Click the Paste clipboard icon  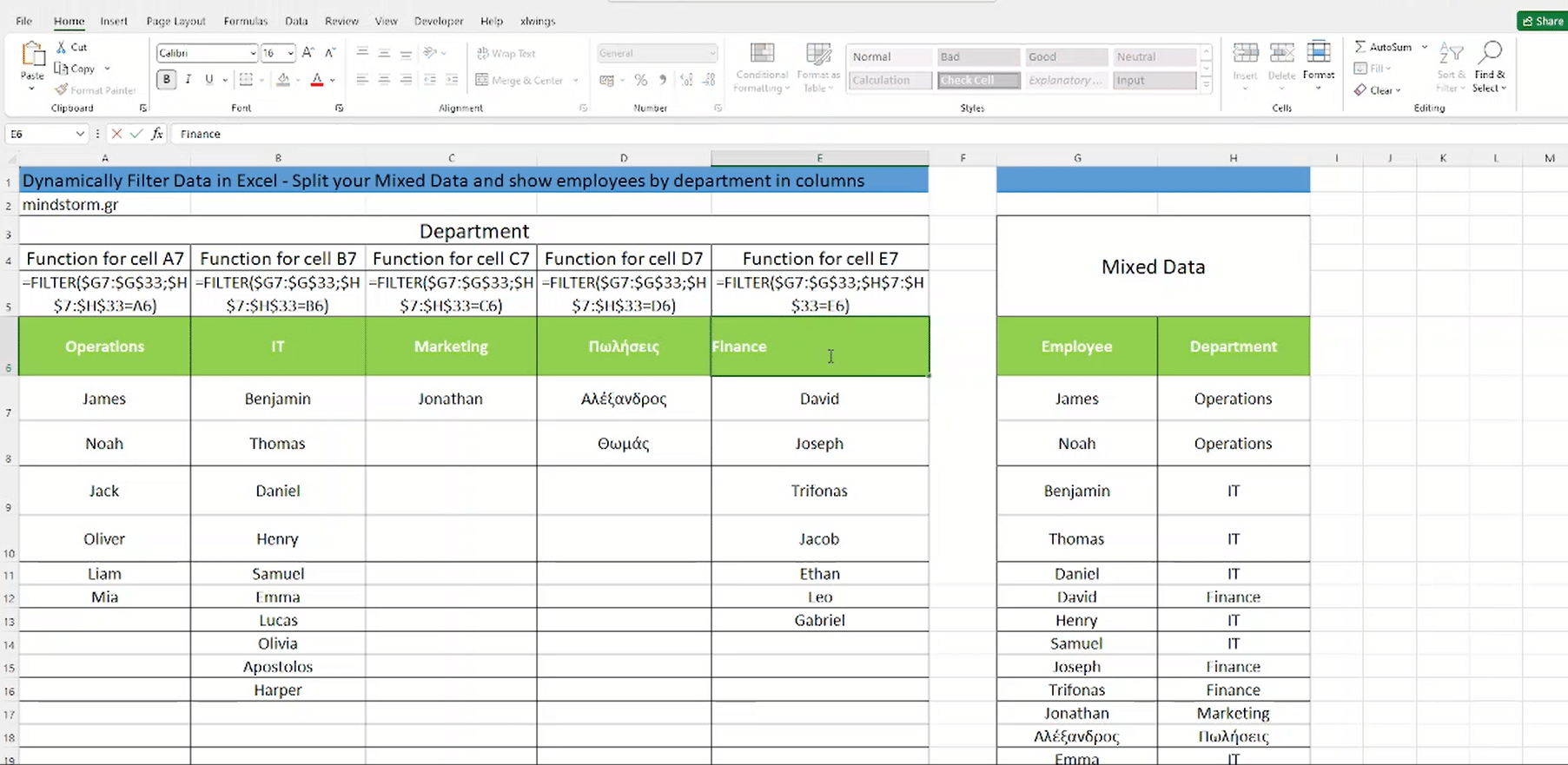(32, 56)
